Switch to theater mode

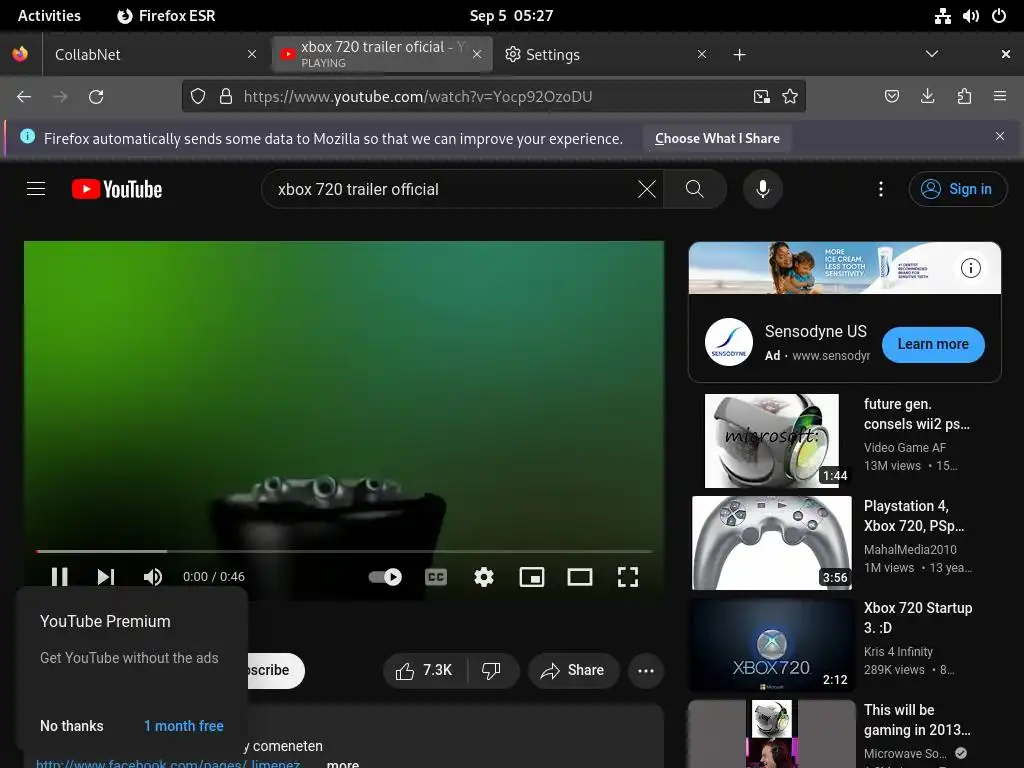[x=580, y=577]
